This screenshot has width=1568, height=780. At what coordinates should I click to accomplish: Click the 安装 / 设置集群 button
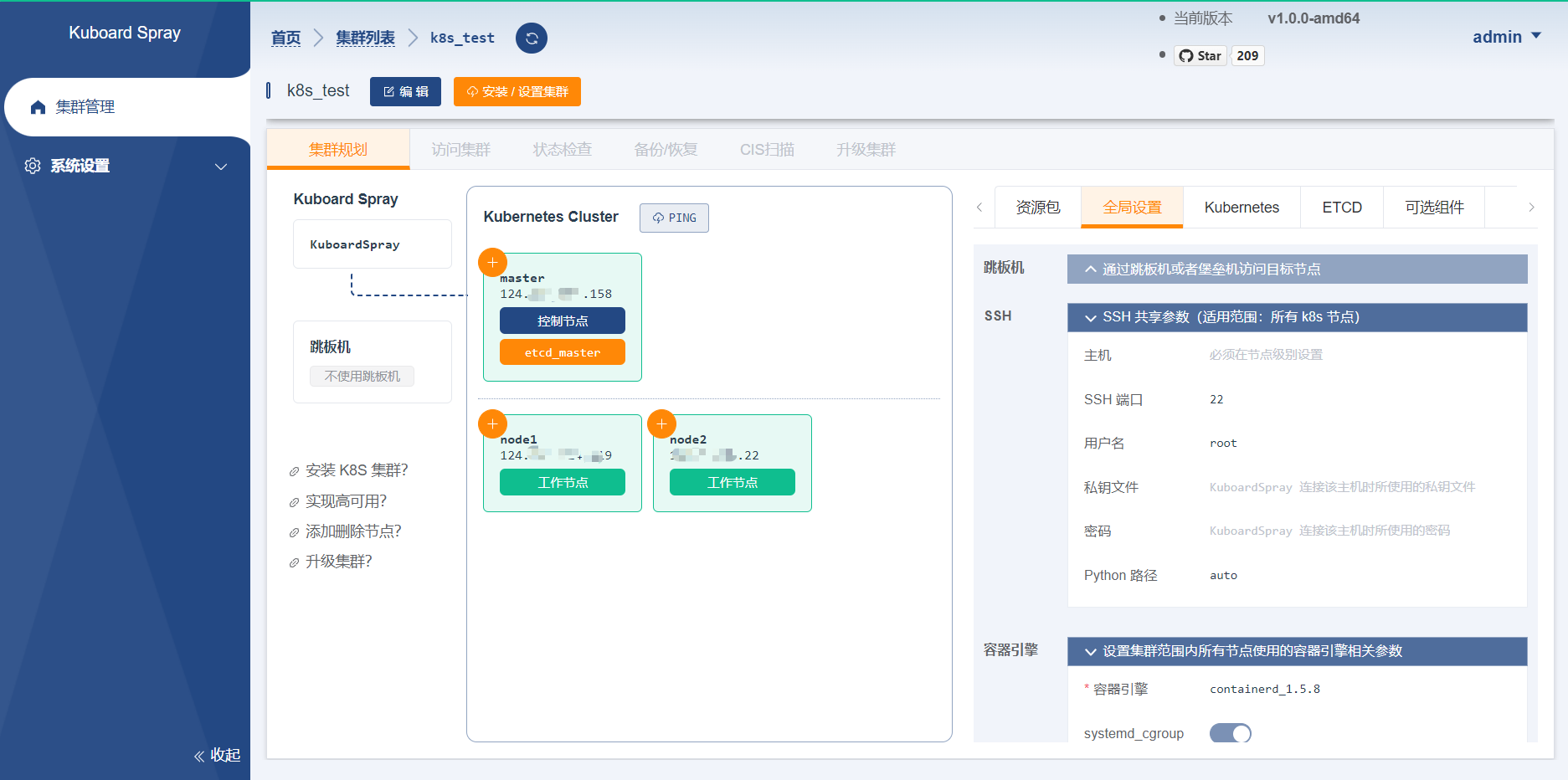[x=517, y=92]
